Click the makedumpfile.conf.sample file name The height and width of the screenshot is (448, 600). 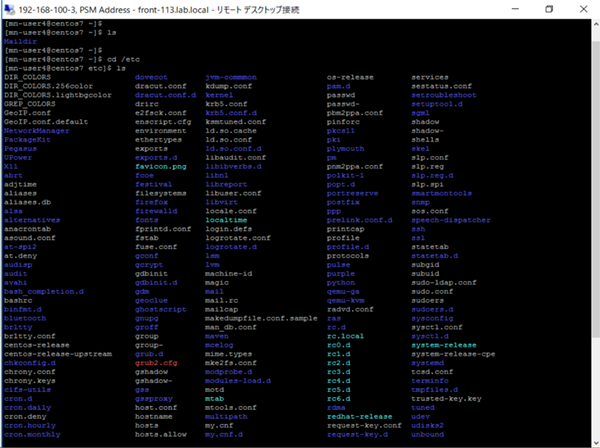pos(261,318)
